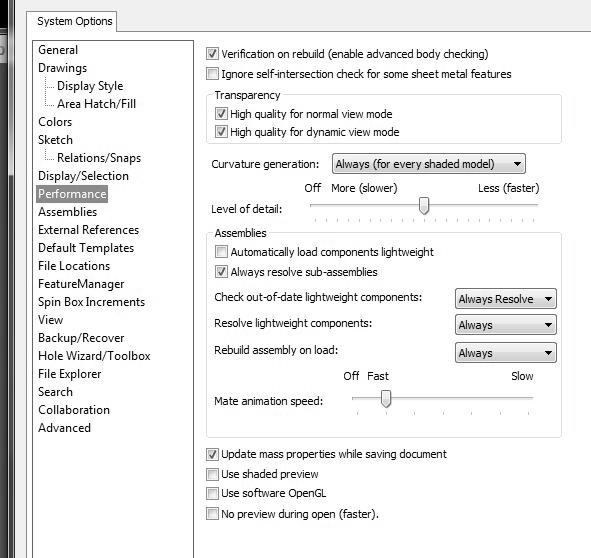Open Check out-of-date lightweight components dropdown
Screen dimensions: 591x558
click(x=505, y=299)
